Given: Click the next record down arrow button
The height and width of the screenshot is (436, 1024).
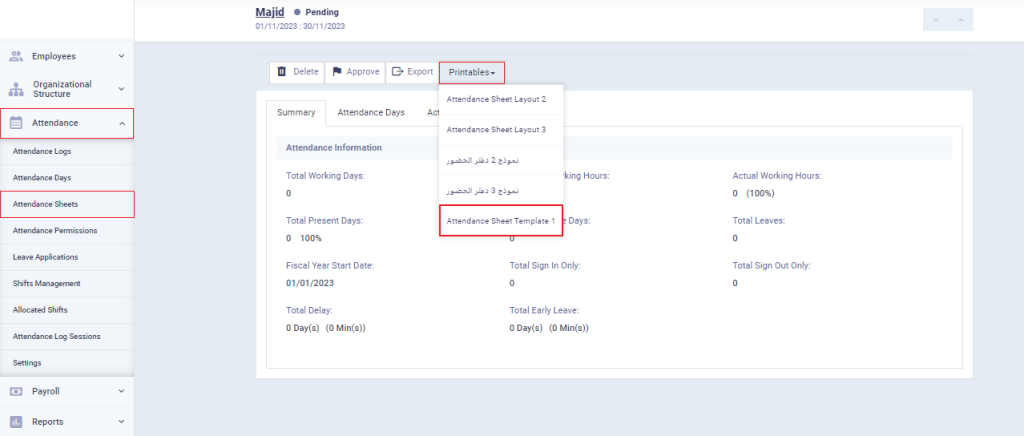Looking at the screenshot, I should pyautogui.click(x=935, y=19).
